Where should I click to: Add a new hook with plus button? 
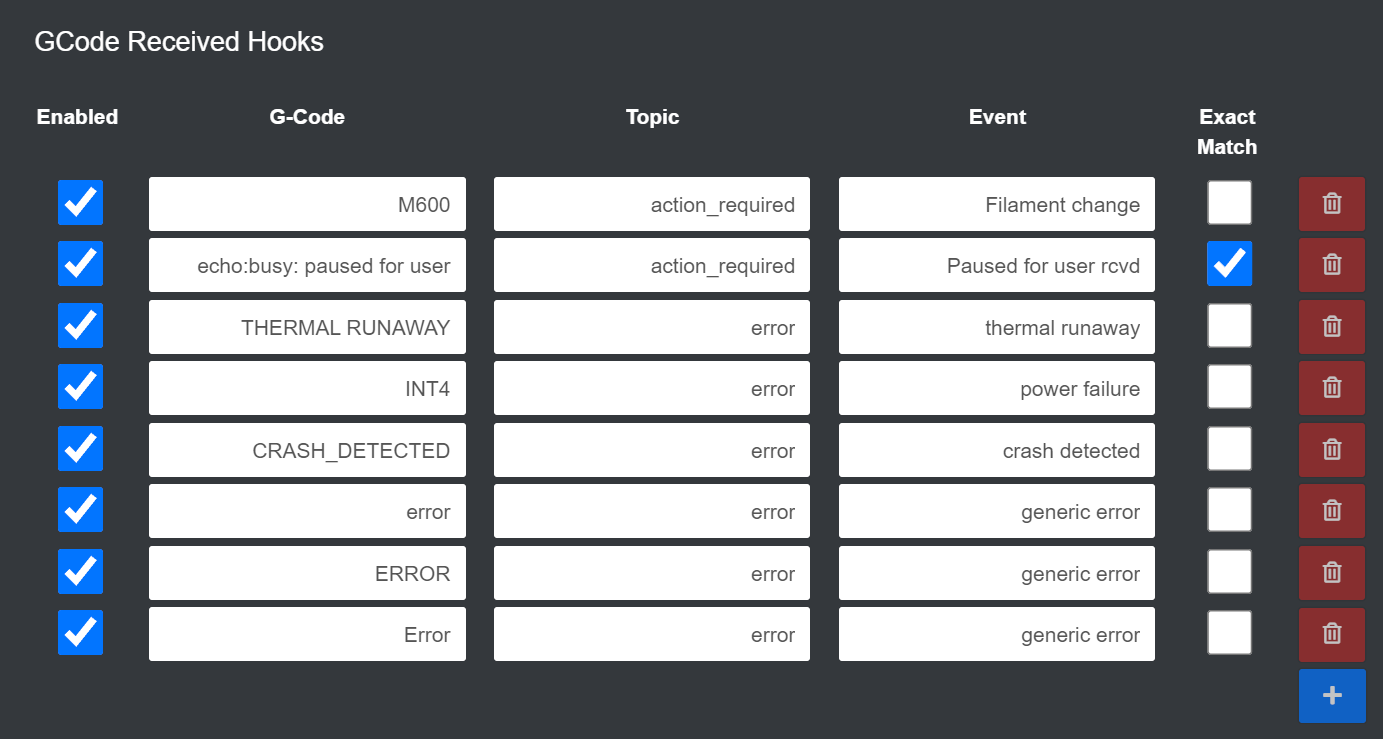pos(1332,696)
